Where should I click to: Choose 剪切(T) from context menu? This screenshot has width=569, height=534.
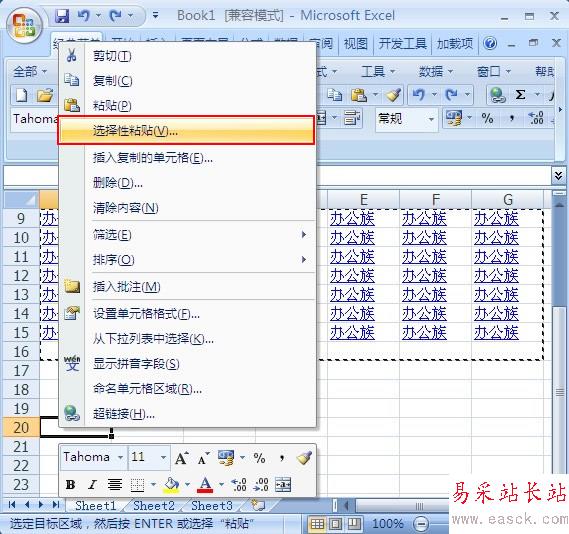tap(187, 56)
